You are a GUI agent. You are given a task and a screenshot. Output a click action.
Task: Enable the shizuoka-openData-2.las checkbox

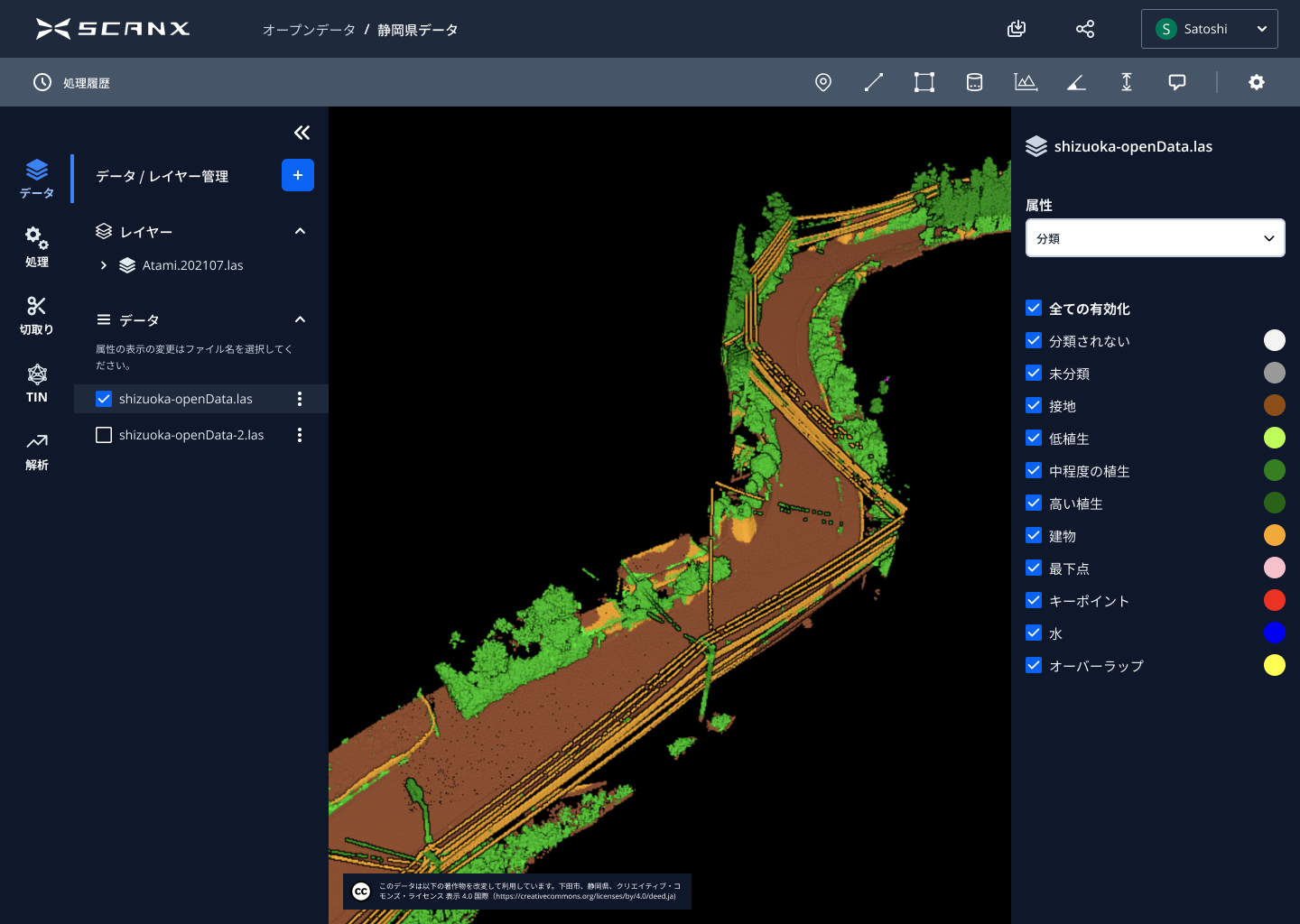coord(104,435)
